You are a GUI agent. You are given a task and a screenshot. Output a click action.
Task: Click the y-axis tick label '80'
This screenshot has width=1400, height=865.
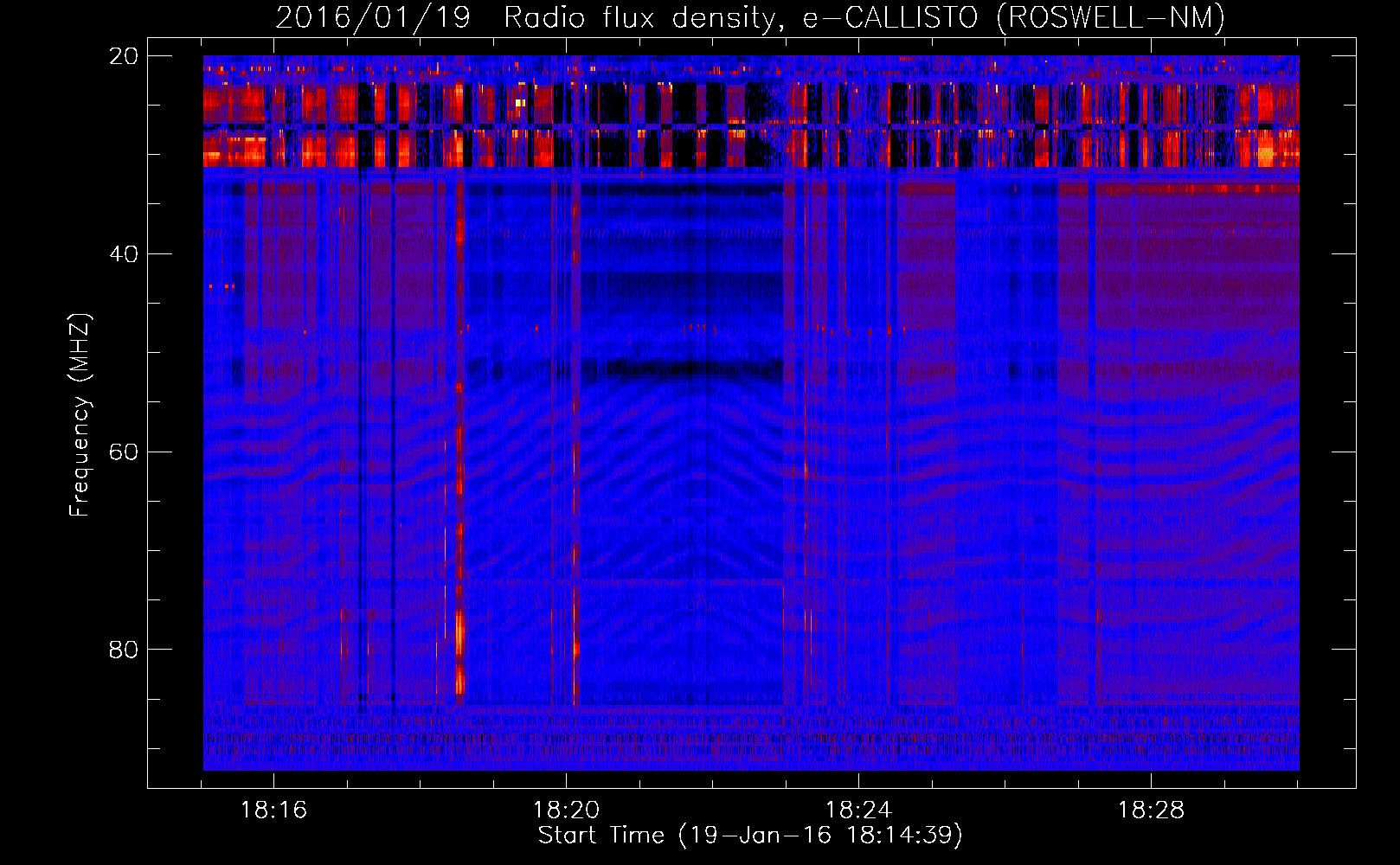pos(124,649)
